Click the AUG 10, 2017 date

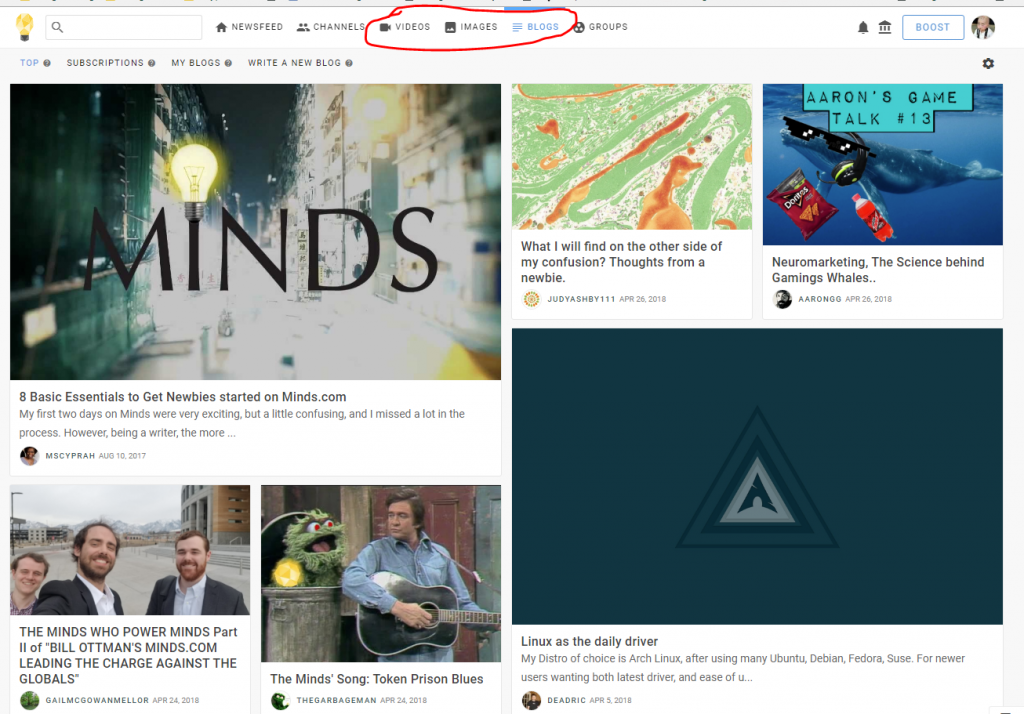(122, 456)
